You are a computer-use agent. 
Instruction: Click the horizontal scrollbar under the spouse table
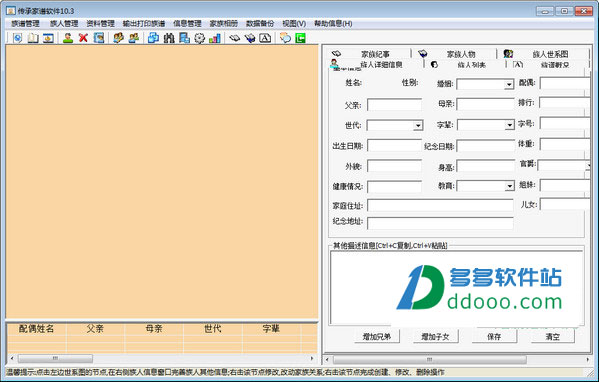162,358
